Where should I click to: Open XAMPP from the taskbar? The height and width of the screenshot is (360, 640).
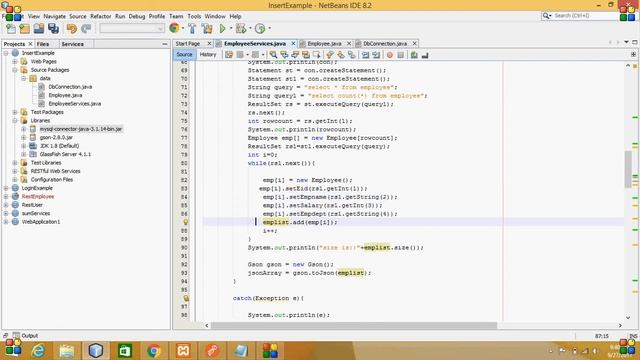[x=183, y=351]
